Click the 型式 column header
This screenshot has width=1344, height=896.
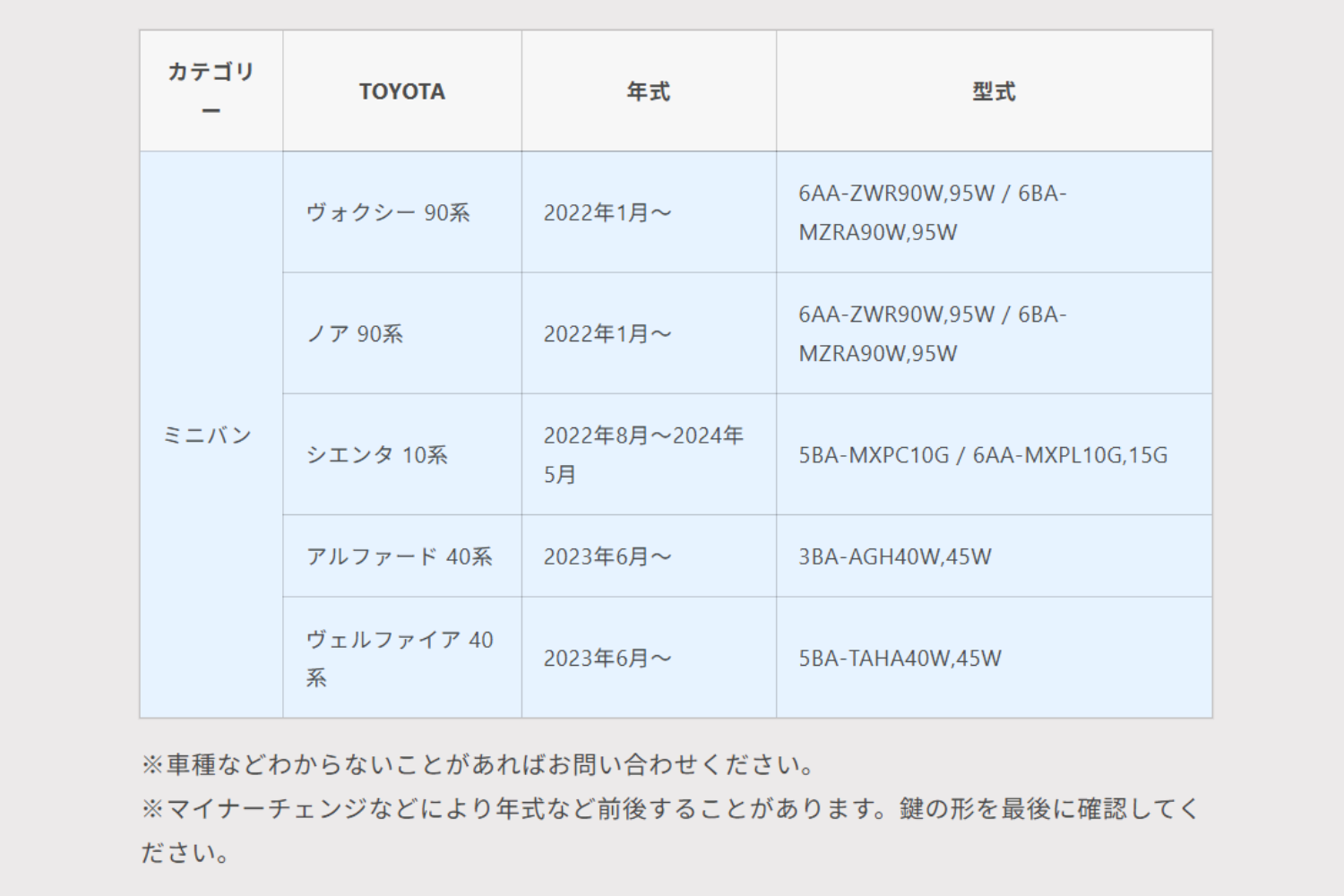(x=994, y=90)
